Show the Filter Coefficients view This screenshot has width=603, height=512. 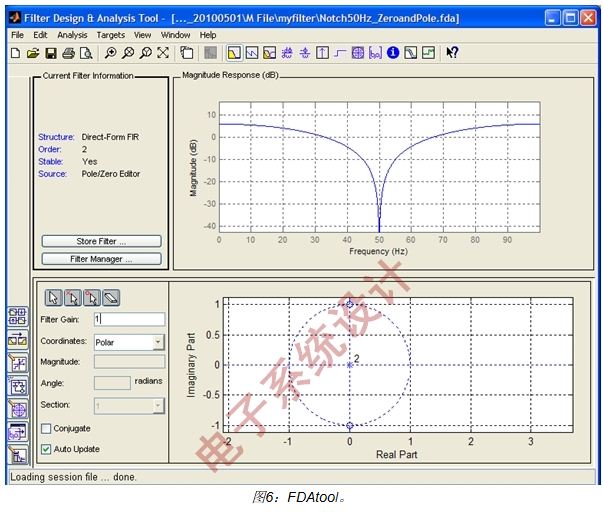375,53
